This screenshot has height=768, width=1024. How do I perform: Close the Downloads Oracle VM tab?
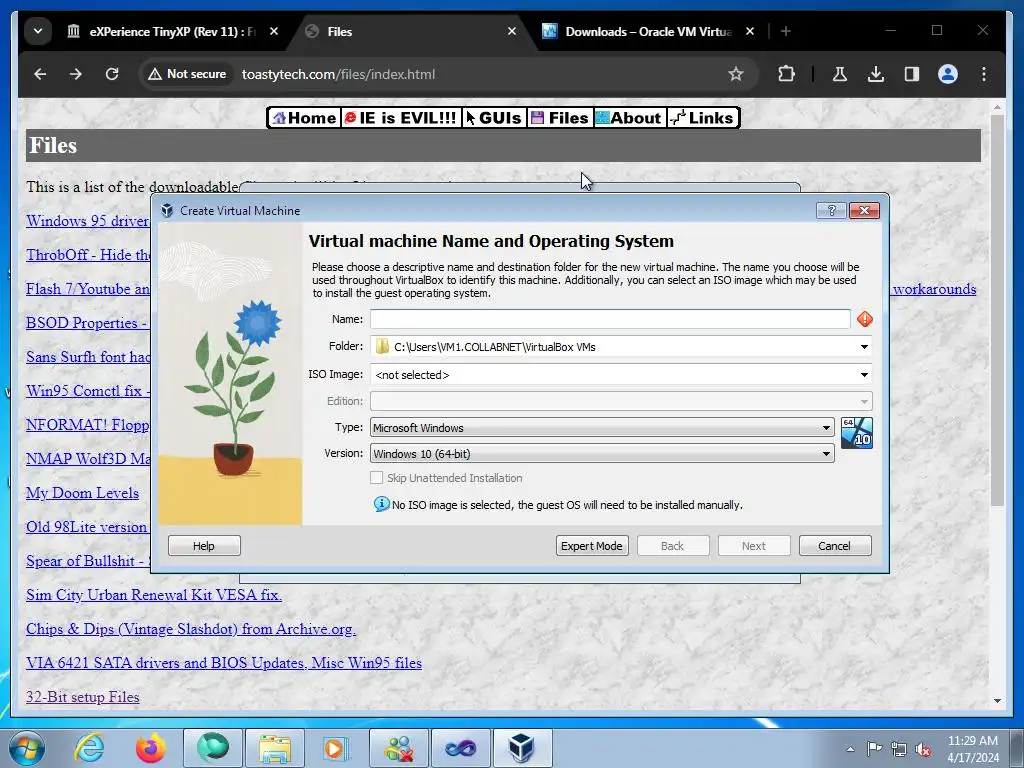[750, 31]
